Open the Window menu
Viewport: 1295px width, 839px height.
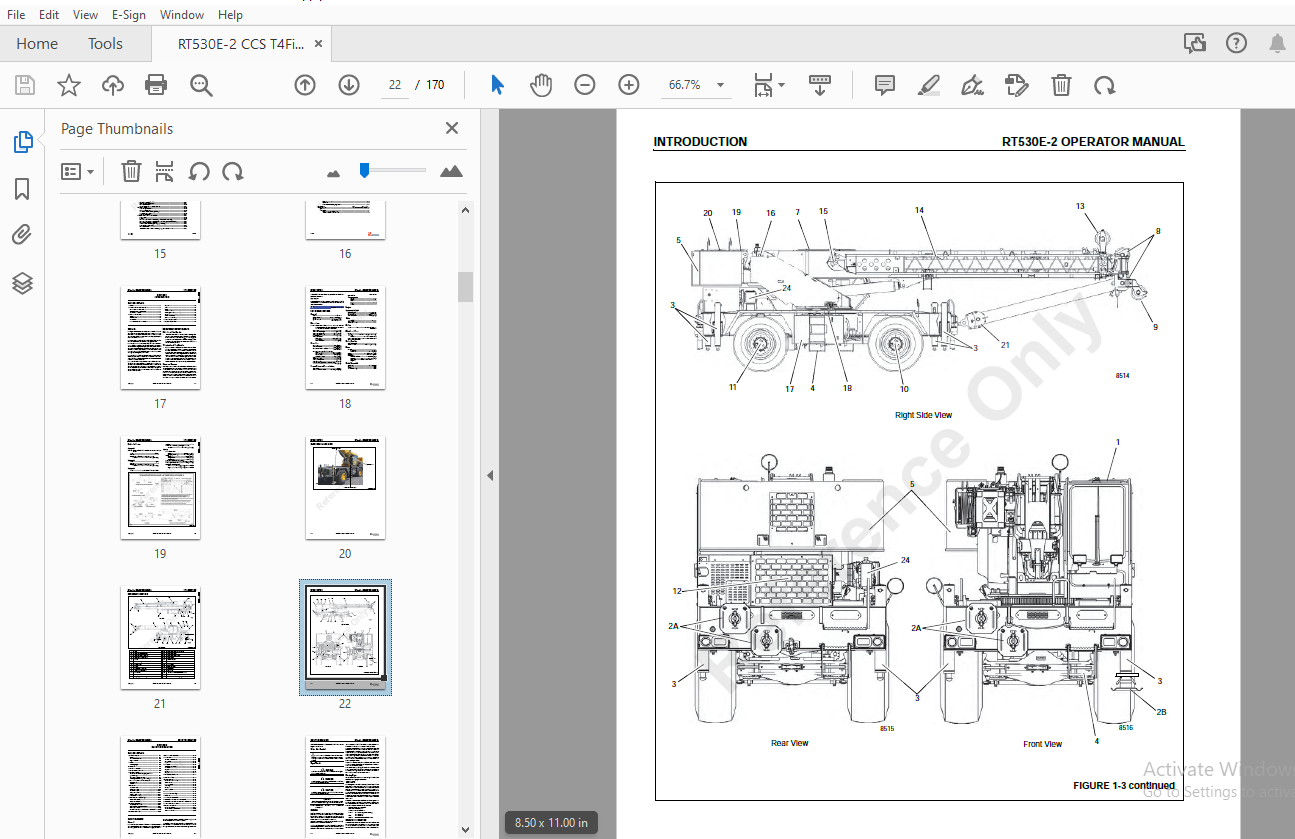pyautogui.click(x=182, y=15)
